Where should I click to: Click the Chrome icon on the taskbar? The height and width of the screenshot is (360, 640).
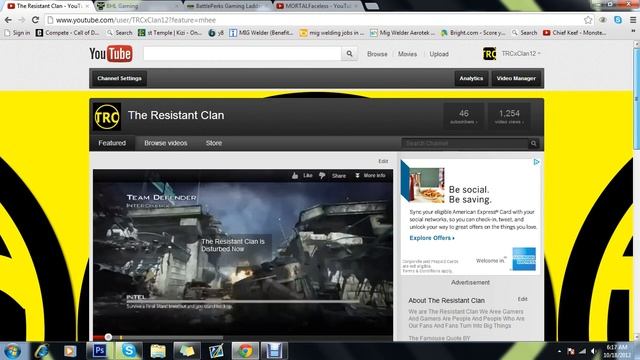click(x=245, y=351)
